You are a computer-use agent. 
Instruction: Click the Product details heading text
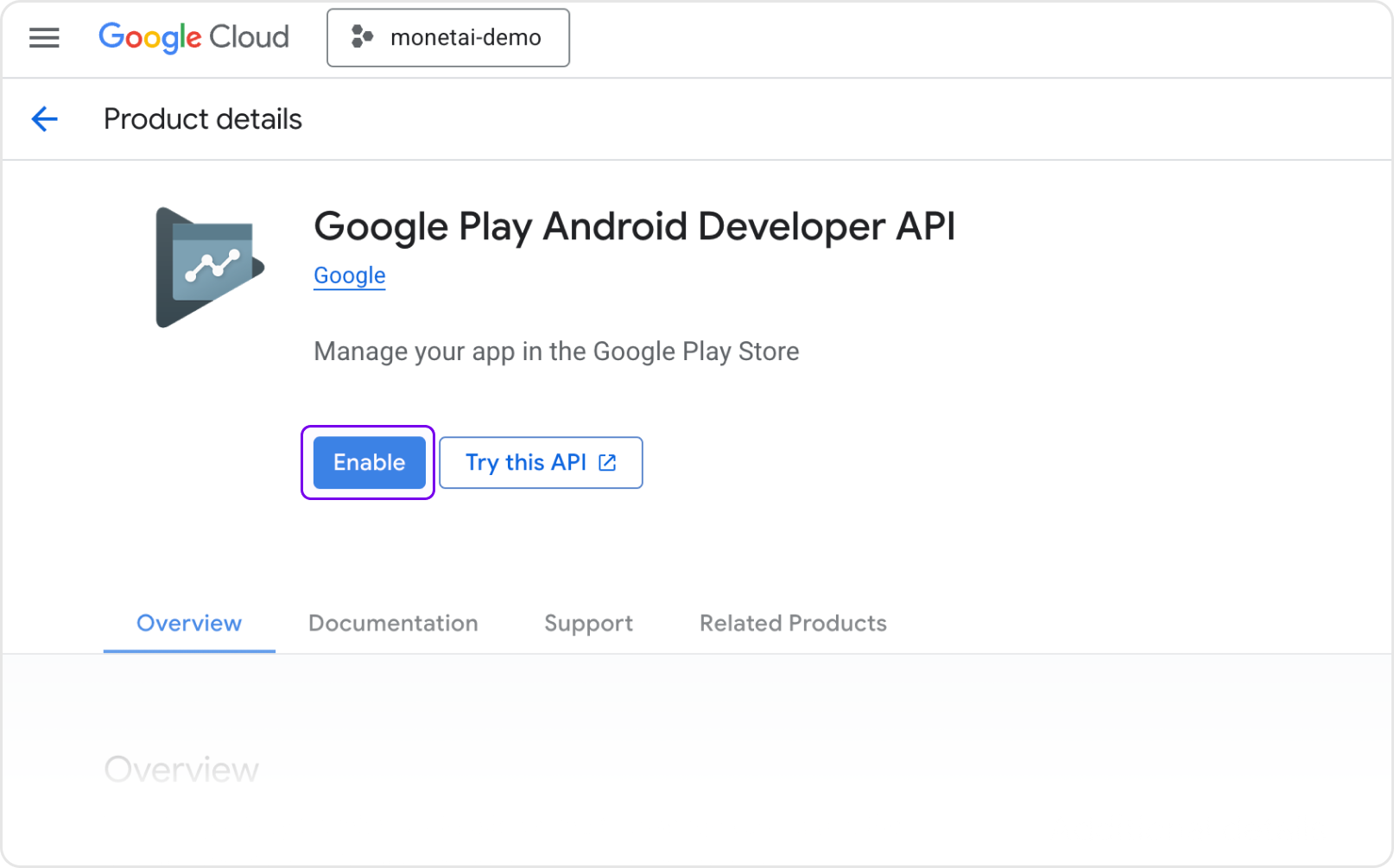[203, 119]
